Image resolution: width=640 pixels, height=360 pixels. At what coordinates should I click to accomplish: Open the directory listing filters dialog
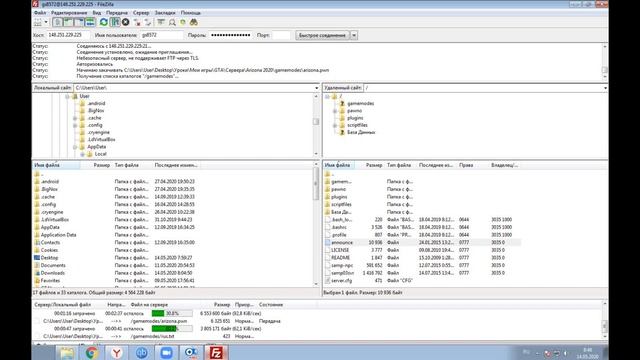[161, 22]
